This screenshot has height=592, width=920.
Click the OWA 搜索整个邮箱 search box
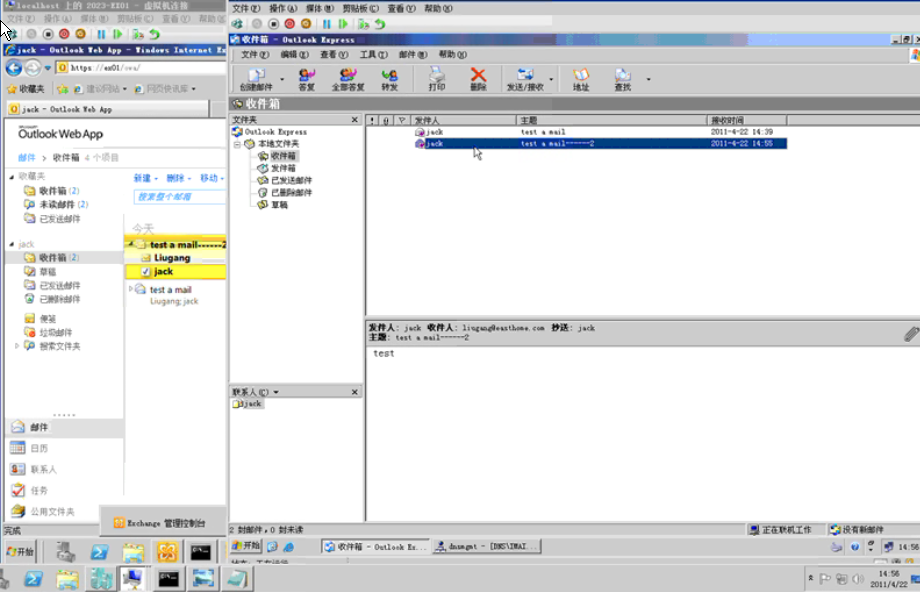180,197
